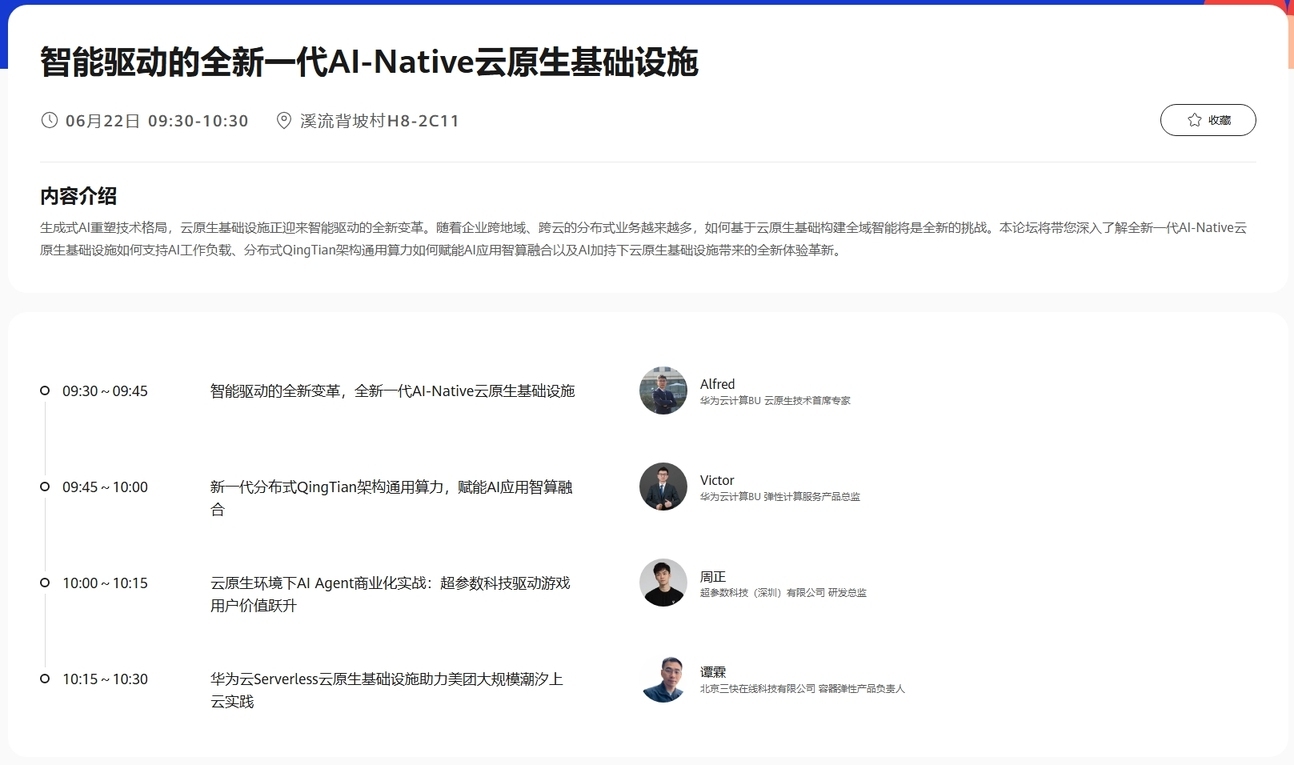Click the clock icon beside 06月22日
This screenshot has width=1294, height=765.
pyautogui.click(x=49, y=120)
